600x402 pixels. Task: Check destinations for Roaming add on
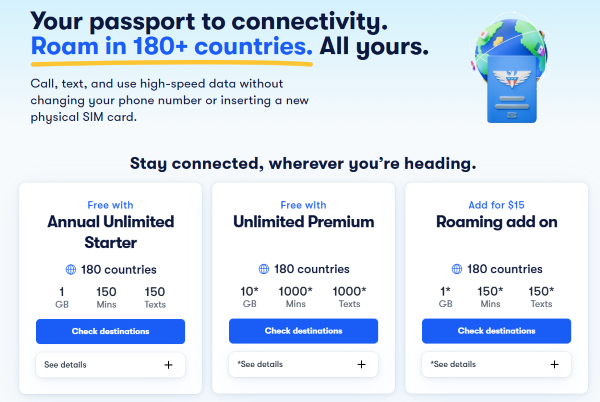click(x=496, y=331)
